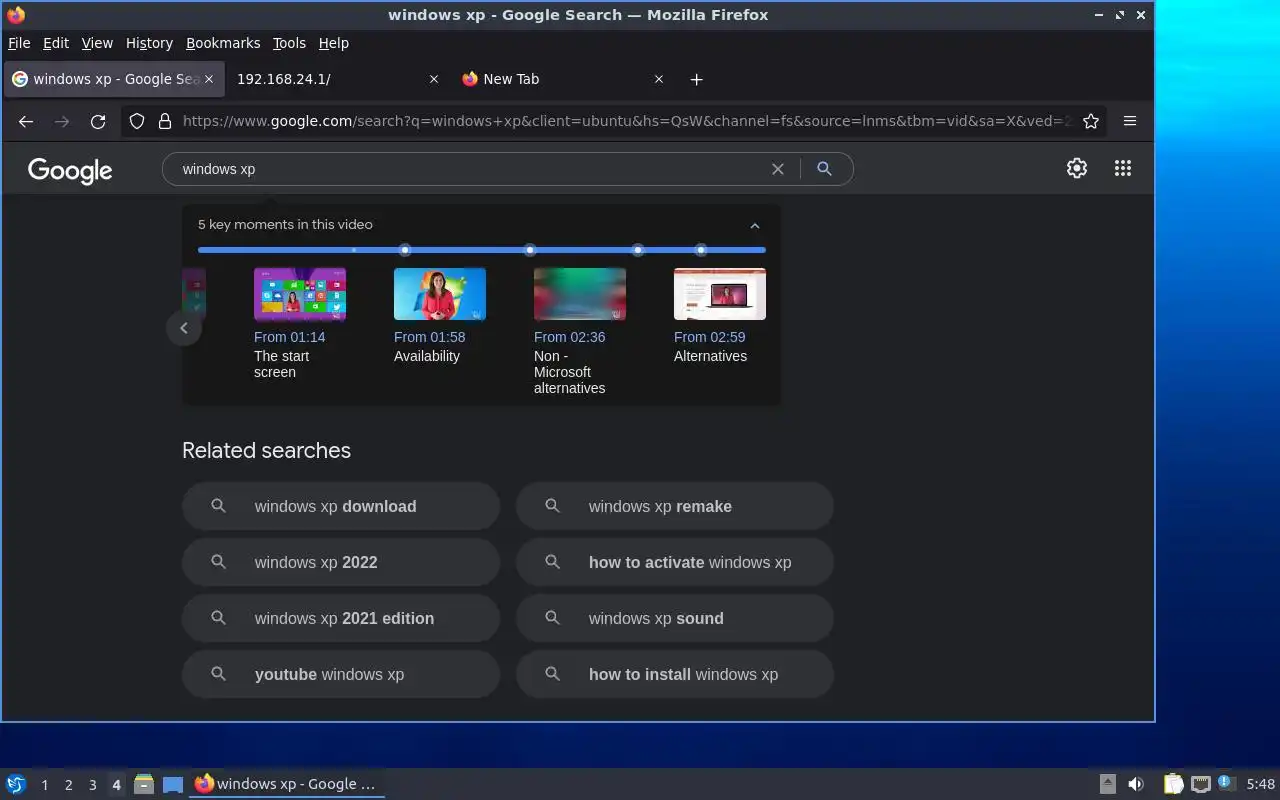The image size is (1280, 800).
Task: Switch to the 192.168.24.1 tab
Action: coord(337,79)
